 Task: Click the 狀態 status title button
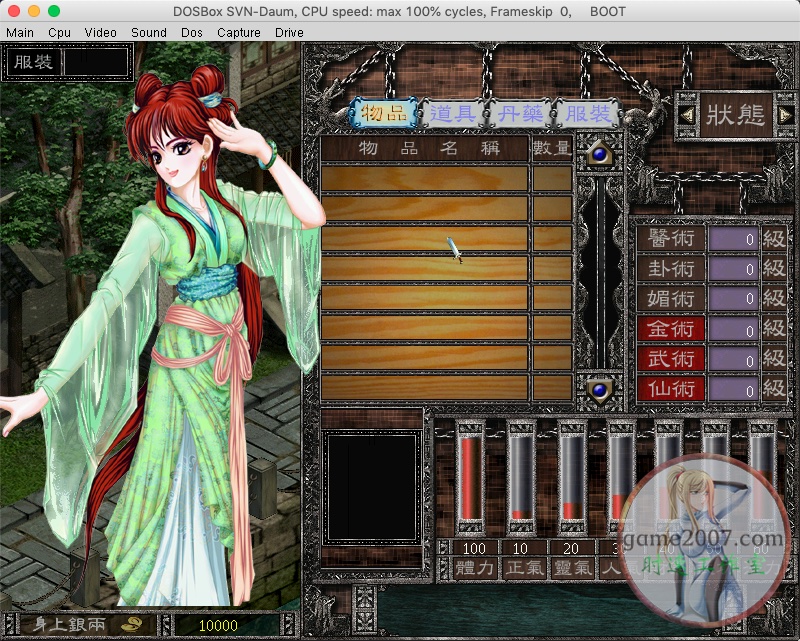pos(736,115)
